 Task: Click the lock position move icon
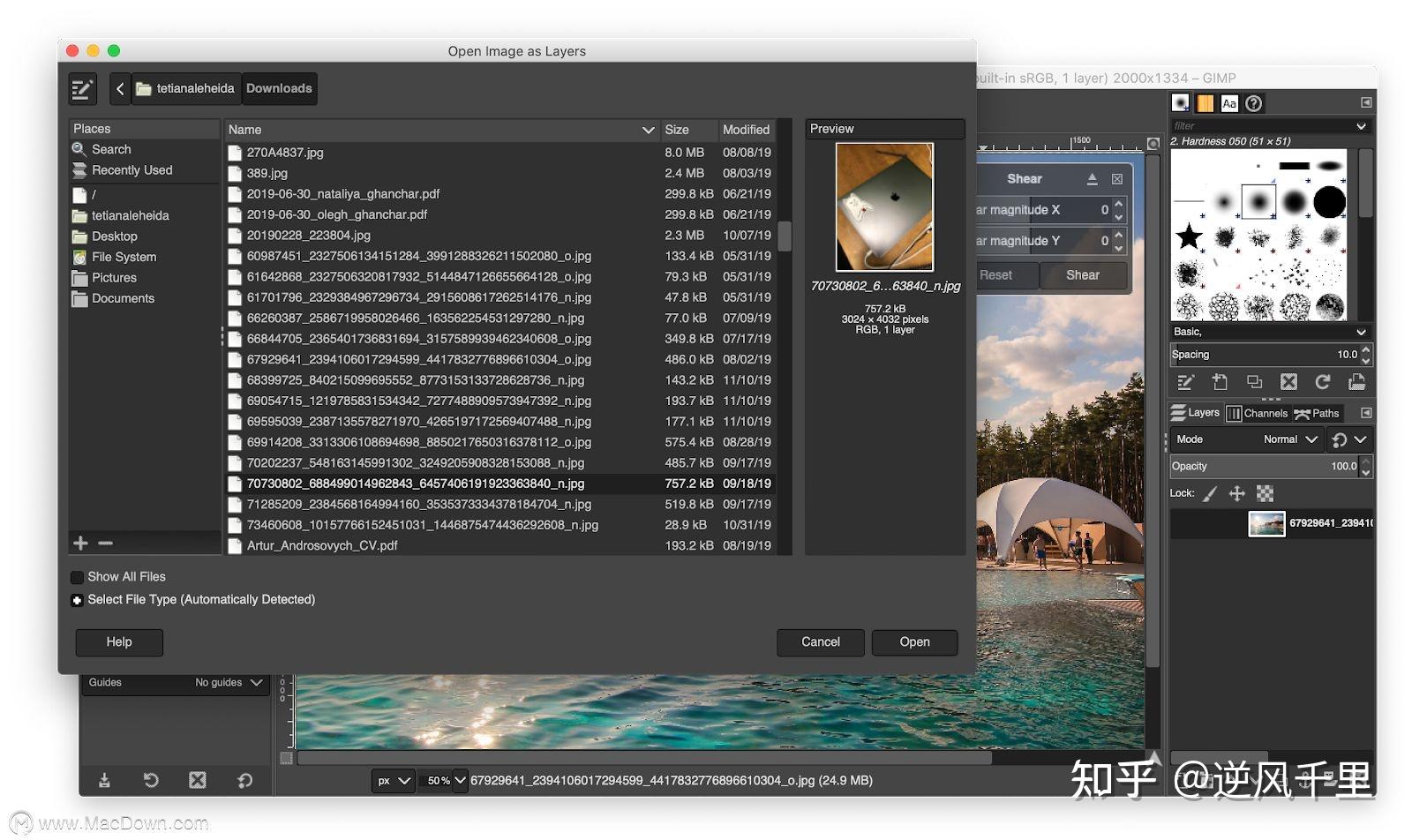pos(1237,494)
